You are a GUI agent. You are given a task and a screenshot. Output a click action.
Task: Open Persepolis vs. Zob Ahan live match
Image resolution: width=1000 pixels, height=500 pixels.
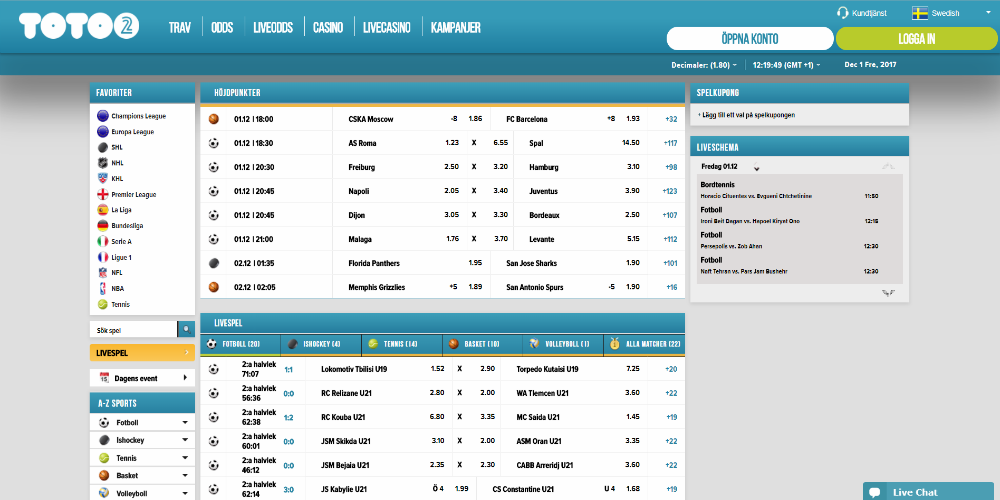(731, 246)
